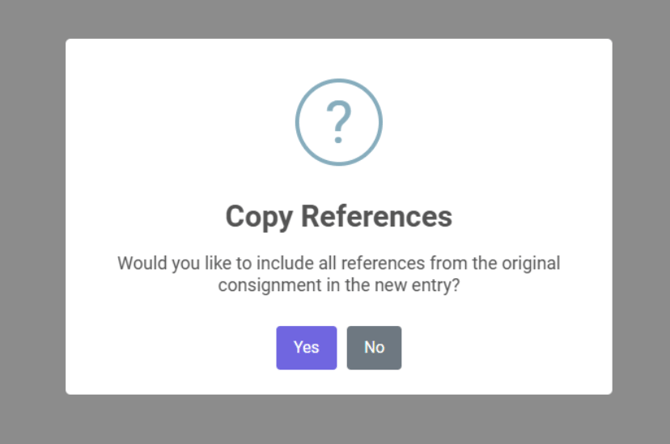
Task: Click the dimmed area below the dialog
Action: click(x=338, y=420)
